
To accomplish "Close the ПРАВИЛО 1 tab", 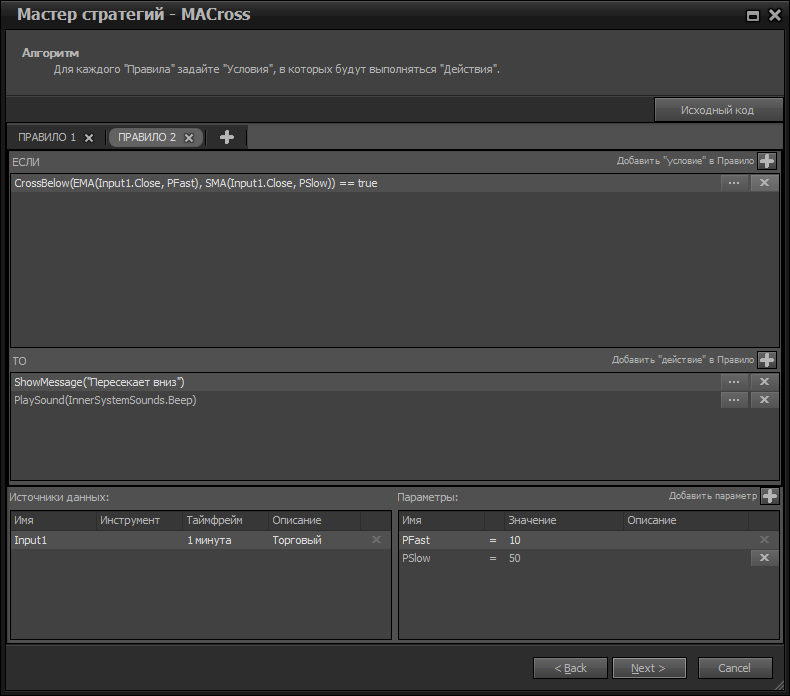I will (x=89, y=138).
